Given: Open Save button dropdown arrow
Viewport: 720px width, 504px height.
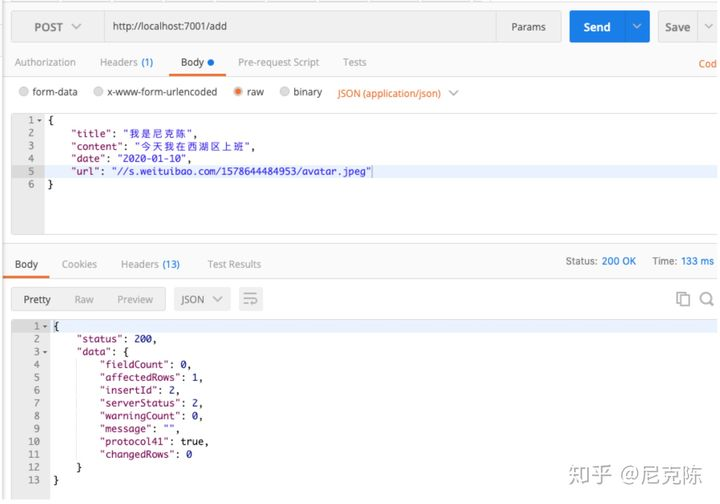Looking at the screenshot, I should click(x=709, y=27).
